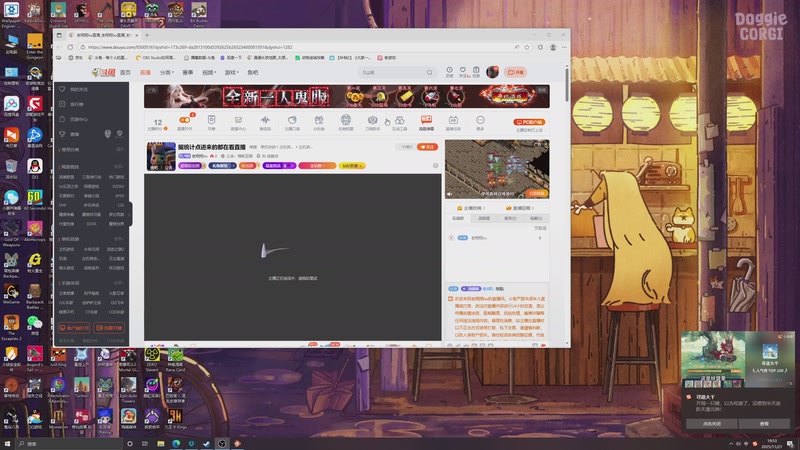Image resolution: width=800 pixels, height=450 pixels.
Task: Open the Enter the Gungeon desktop icon
Action: (x=35, y=46)
